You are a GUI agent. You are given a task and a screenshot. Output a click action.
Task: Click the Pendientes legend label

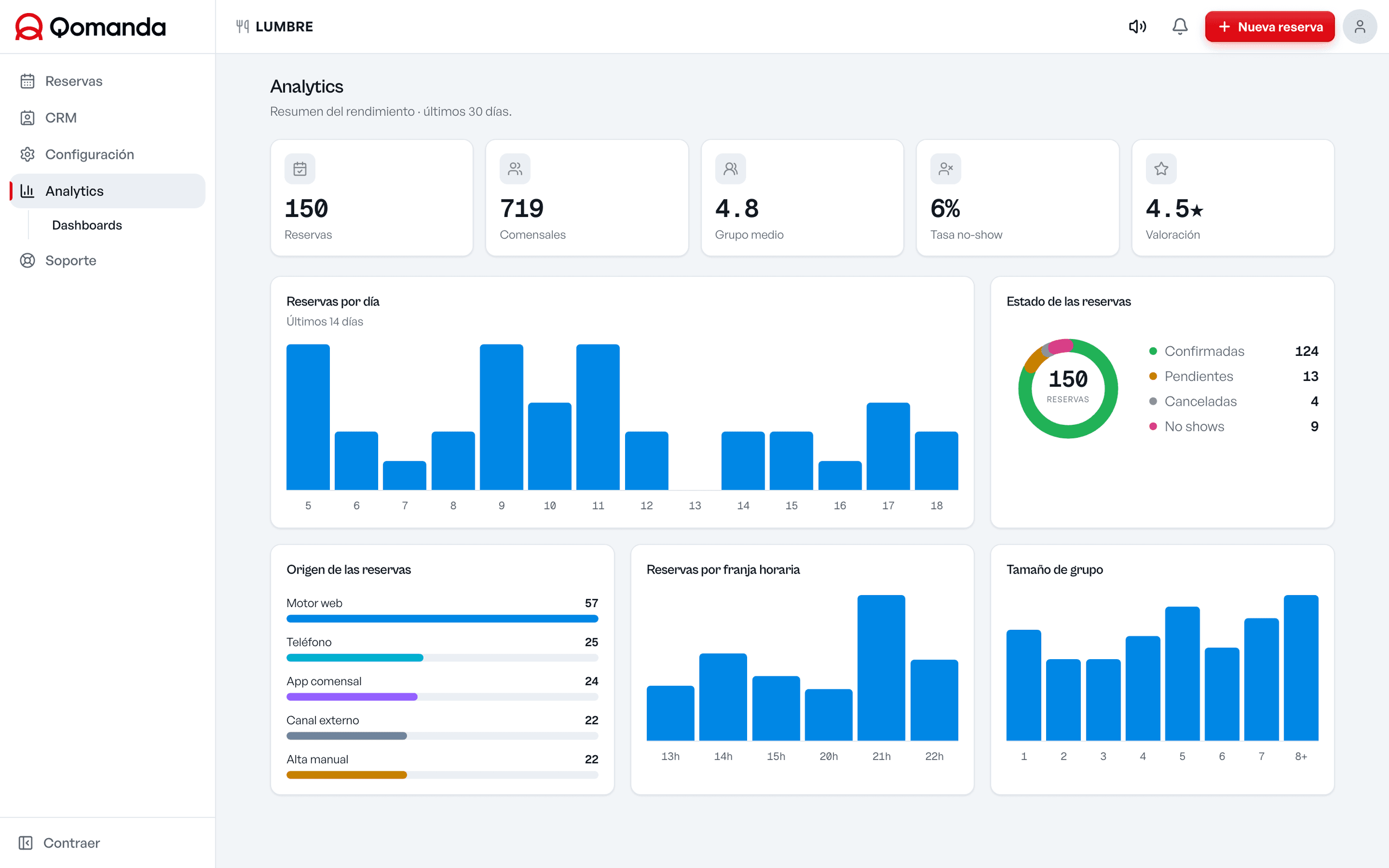[1199, 376]
